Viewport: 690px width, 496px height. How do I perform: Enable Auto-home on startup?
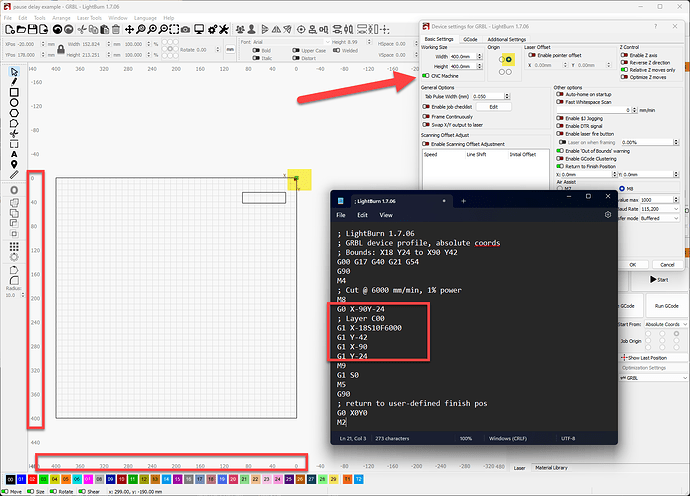coord(560,94)
